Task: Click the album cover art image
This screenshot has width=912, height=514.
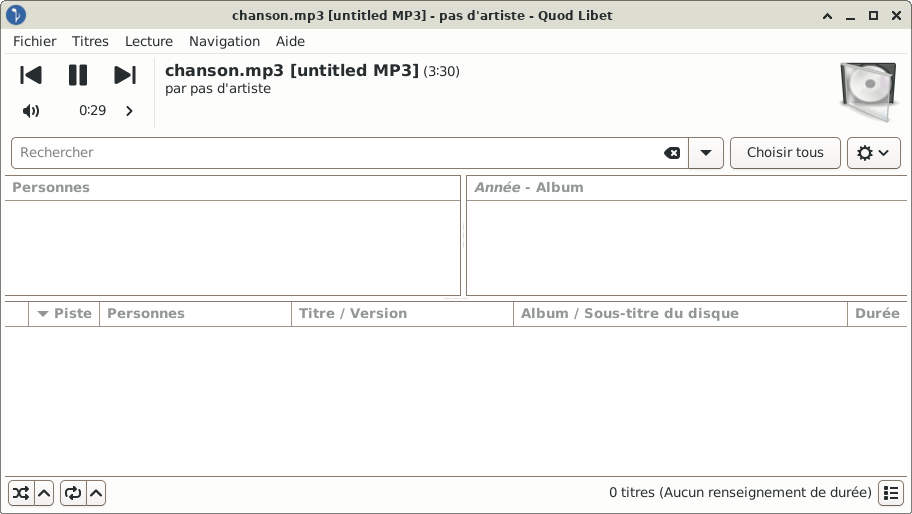Action: [868, 91]
